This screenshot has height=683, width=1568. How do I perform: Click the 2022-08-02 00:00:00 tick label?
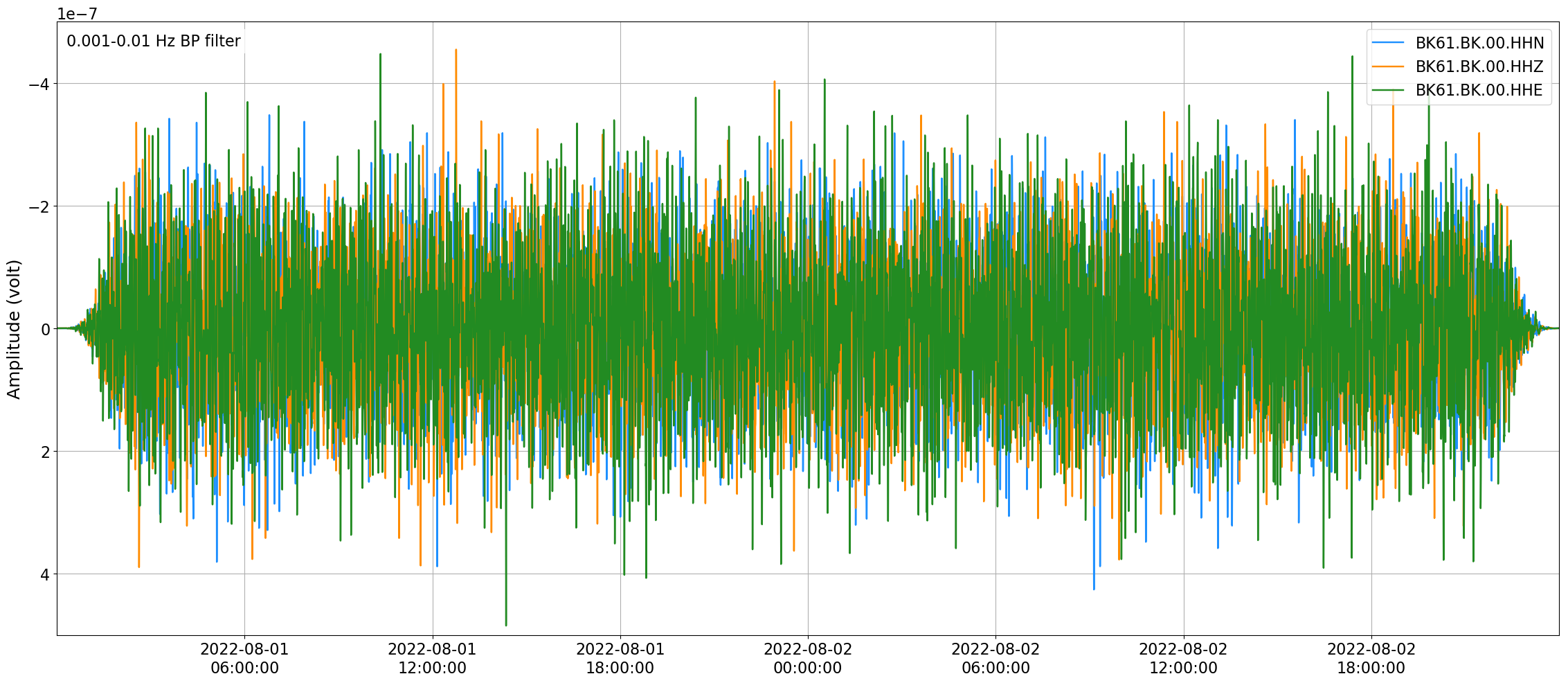point(808,659)
